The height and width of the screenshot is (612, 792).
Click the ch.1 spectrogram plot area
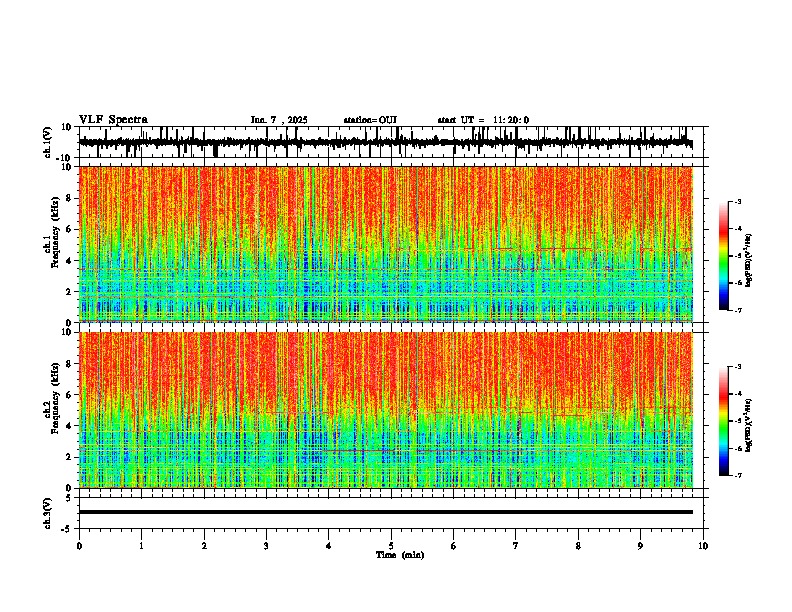[386, 244]
